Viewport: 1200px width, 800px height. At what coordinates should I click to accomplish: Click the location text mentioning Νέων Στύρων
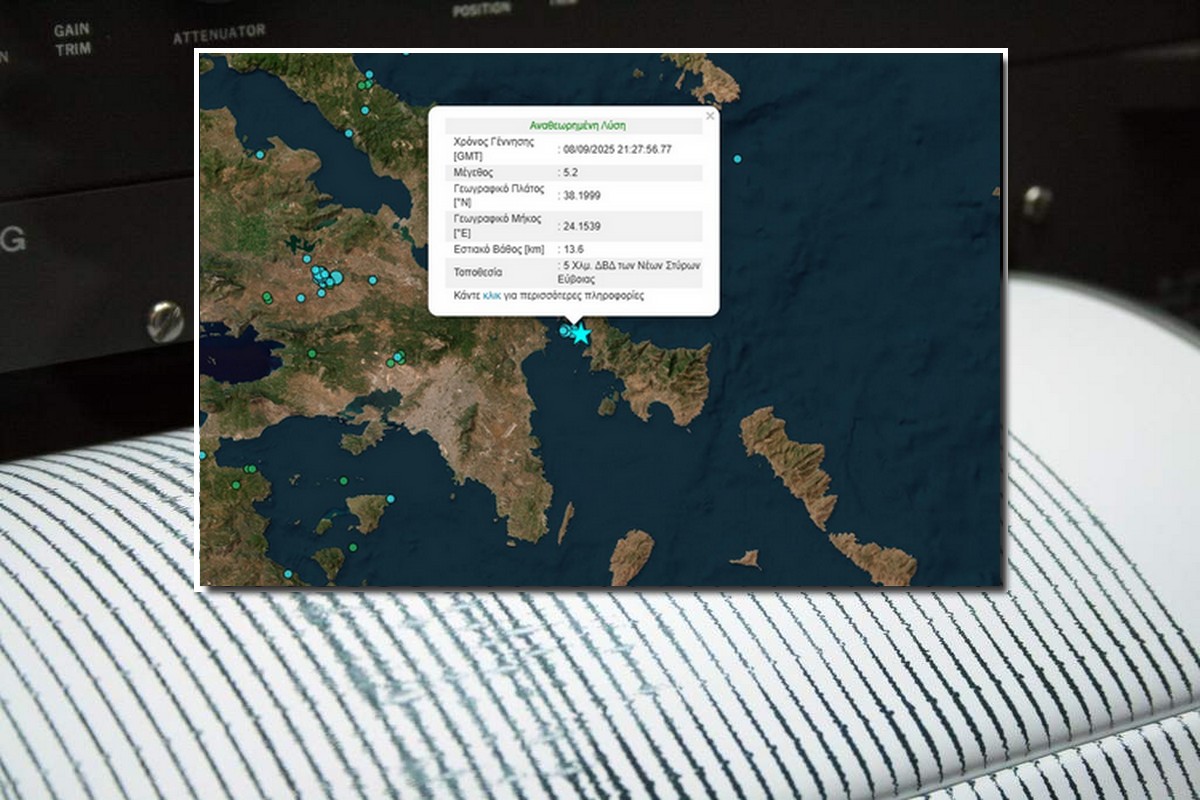(x=630, y=272)
